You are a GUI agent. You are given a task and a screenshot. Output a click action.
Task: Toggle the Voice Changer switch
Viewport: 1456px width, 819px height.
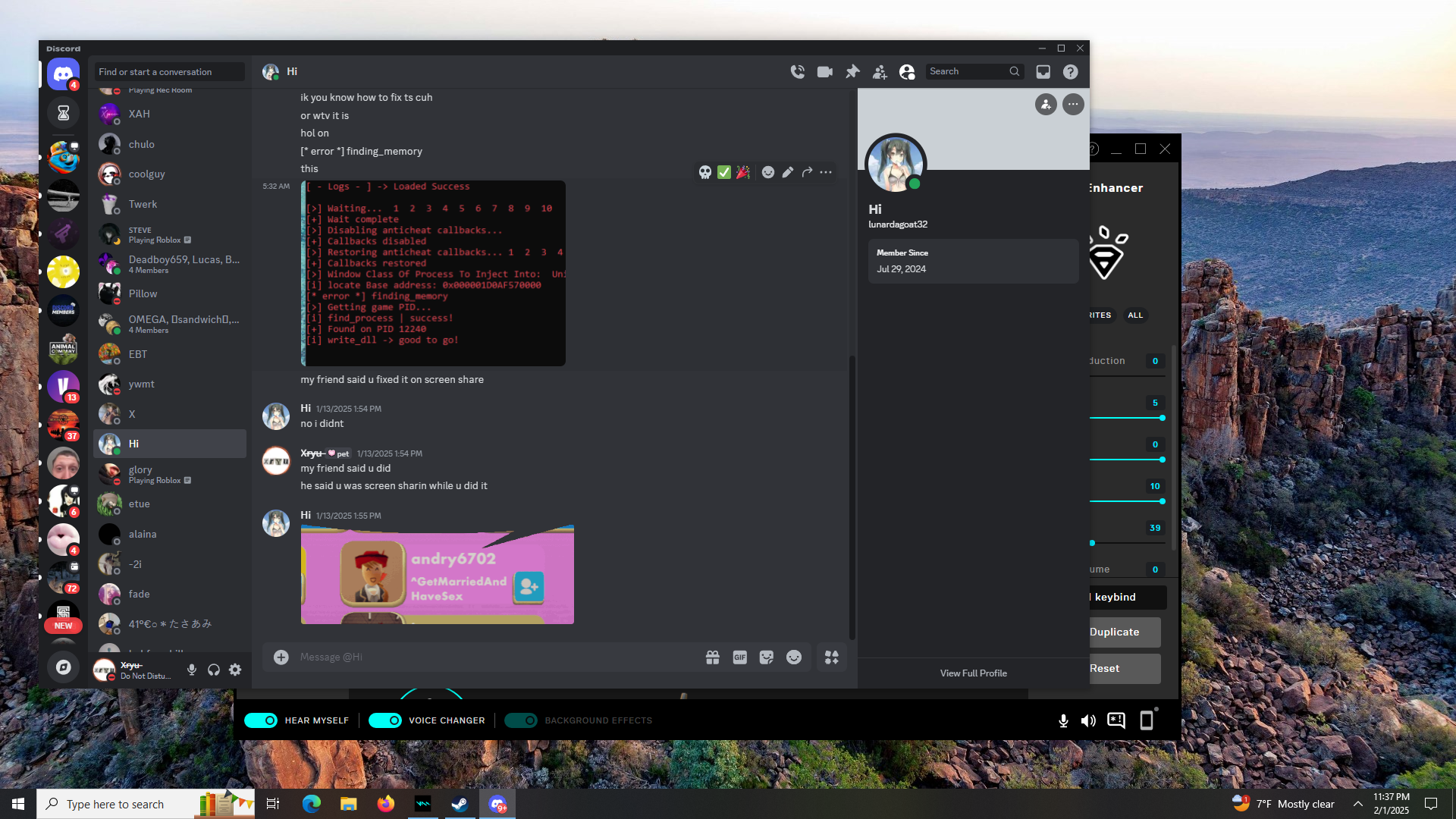[384, 720]
